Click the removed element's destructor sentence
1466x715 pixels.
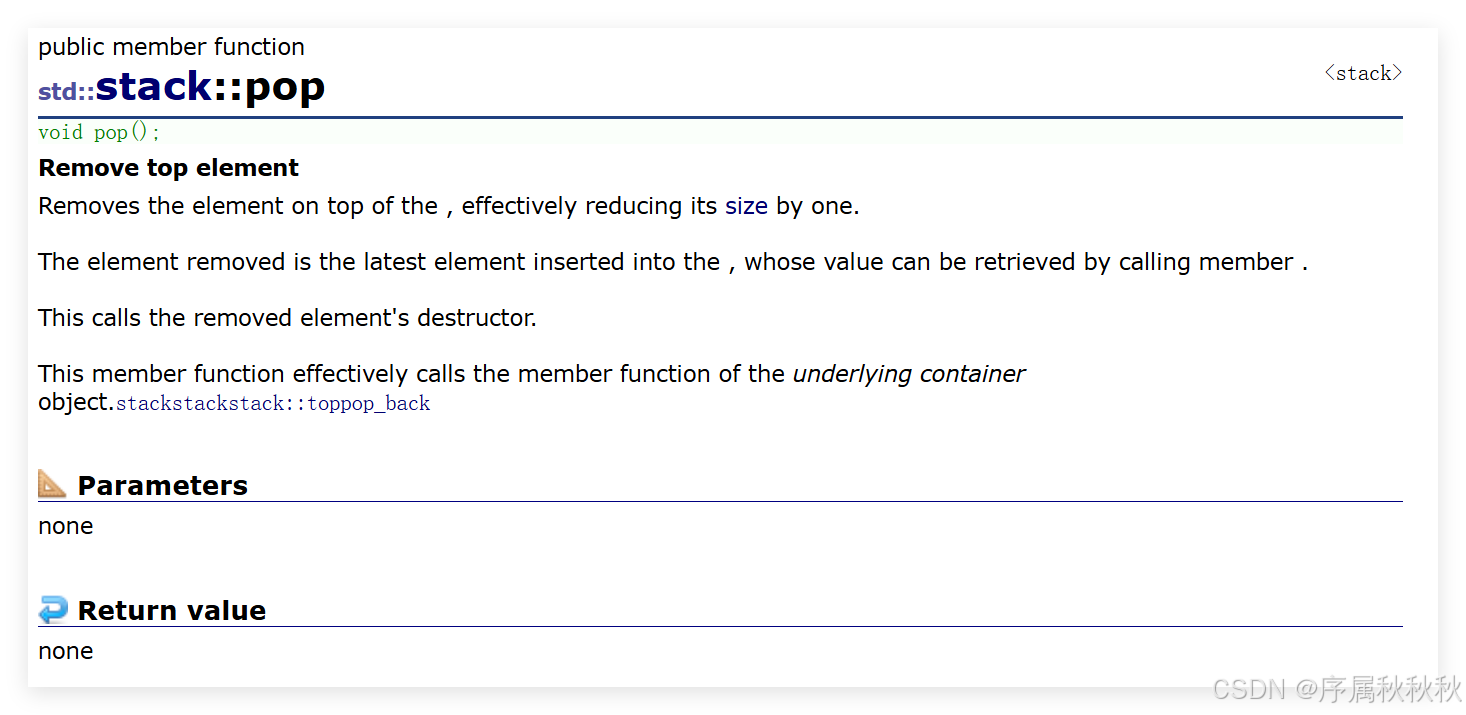[287, 318]
